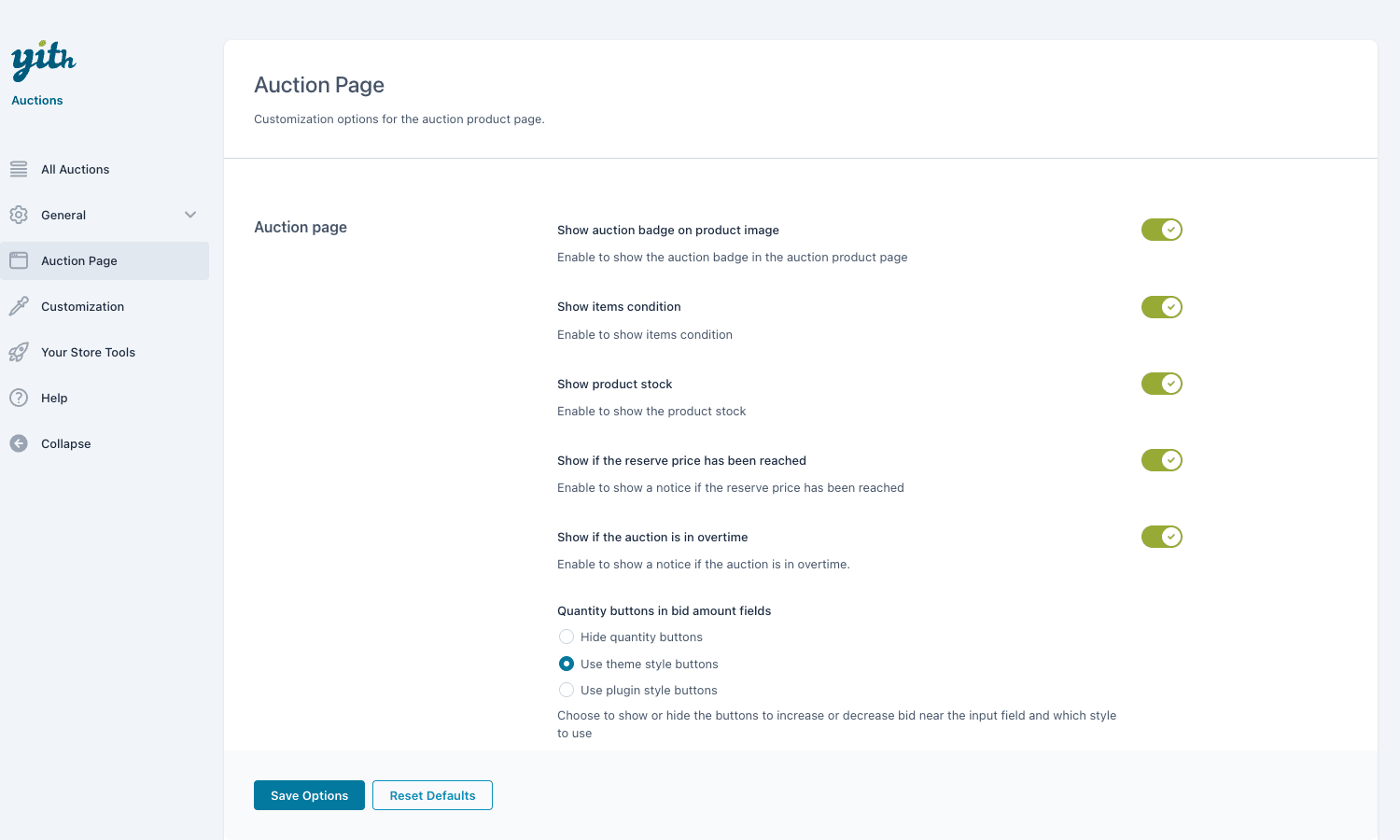Image resolution: width=1400 pixels, height=840 pixels.
Task: Click Save Options button
Action: tap(309, 795)
